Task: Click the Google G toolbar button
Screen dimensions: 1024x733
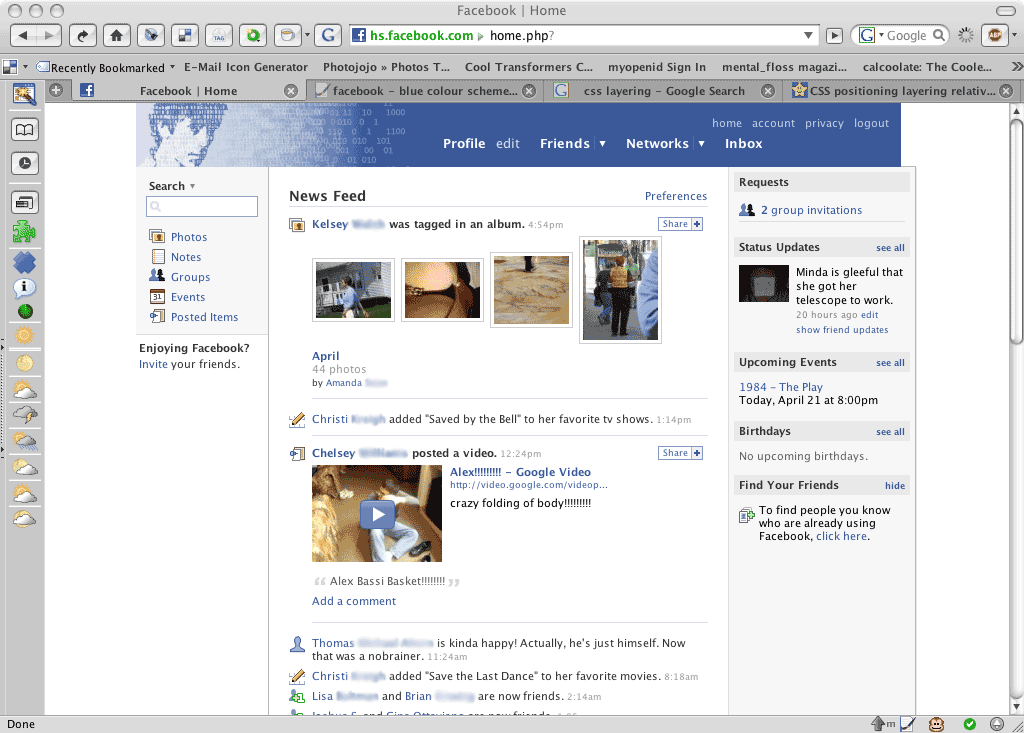Action: coord(328,35)
